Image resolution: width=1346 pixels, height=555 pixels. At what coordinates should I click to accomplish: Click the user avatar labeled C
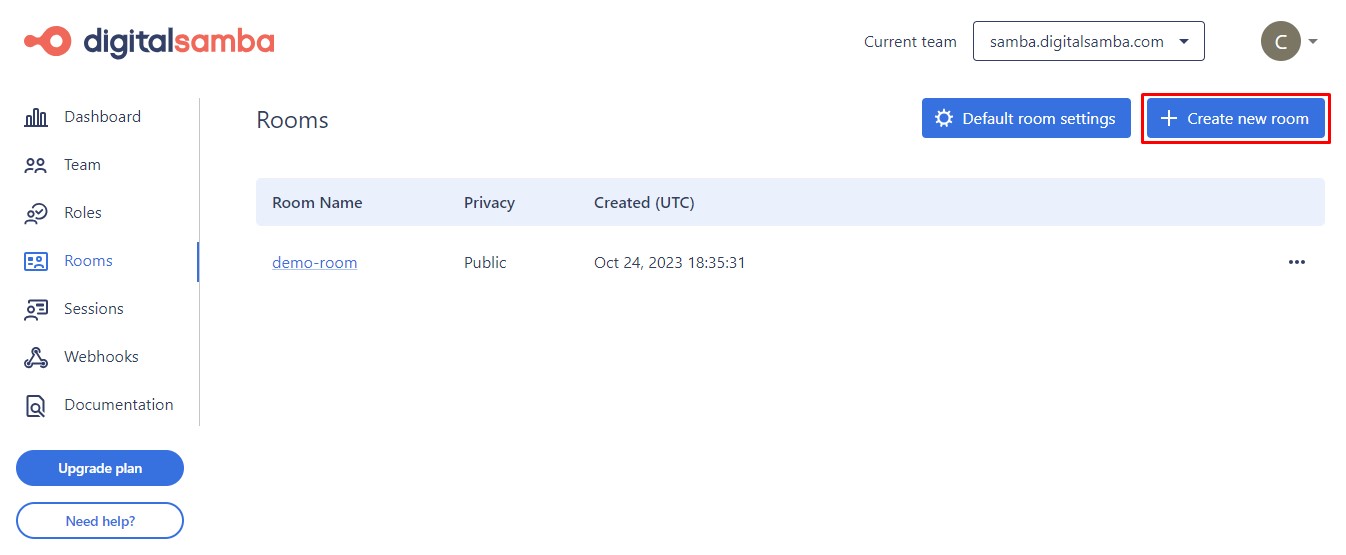click(x=1280, y=42)
